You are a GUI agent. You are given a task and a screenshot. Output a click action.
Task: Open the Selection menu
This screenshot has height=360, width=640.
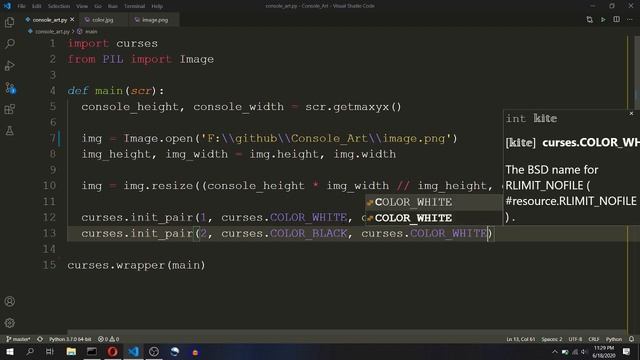point(59,6)
